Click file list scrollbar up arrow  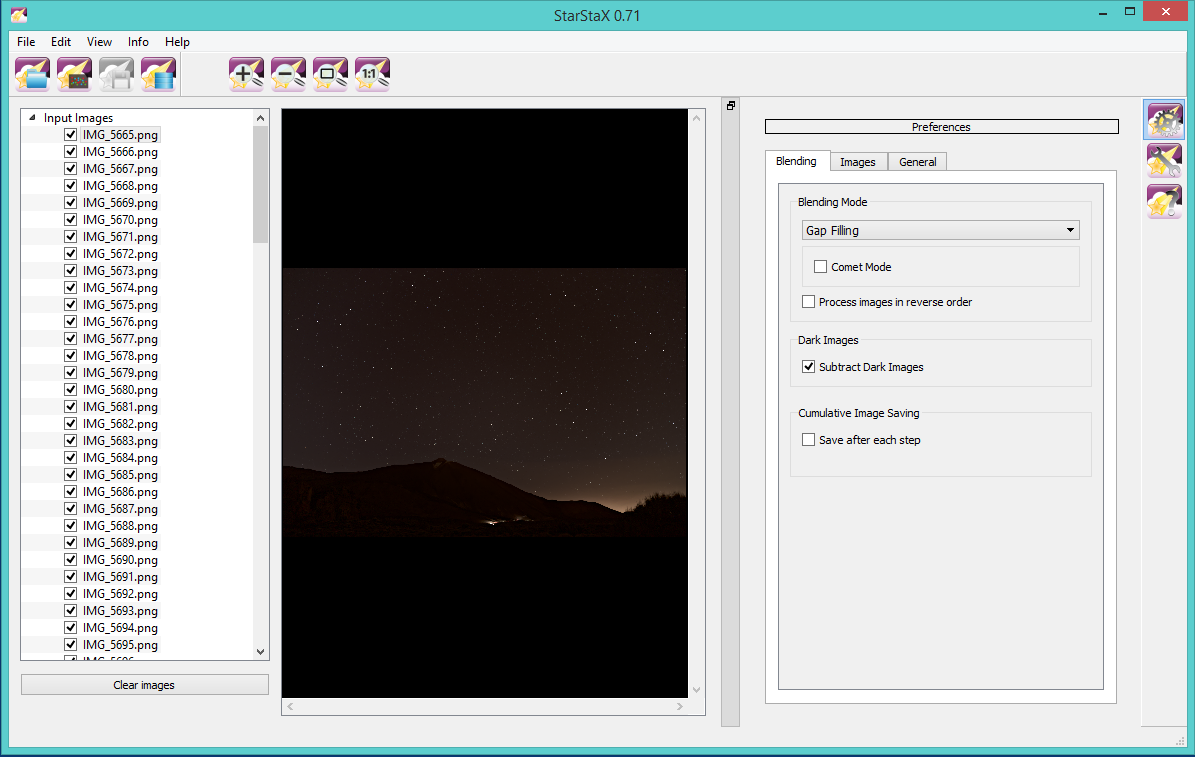click(261, 118)
